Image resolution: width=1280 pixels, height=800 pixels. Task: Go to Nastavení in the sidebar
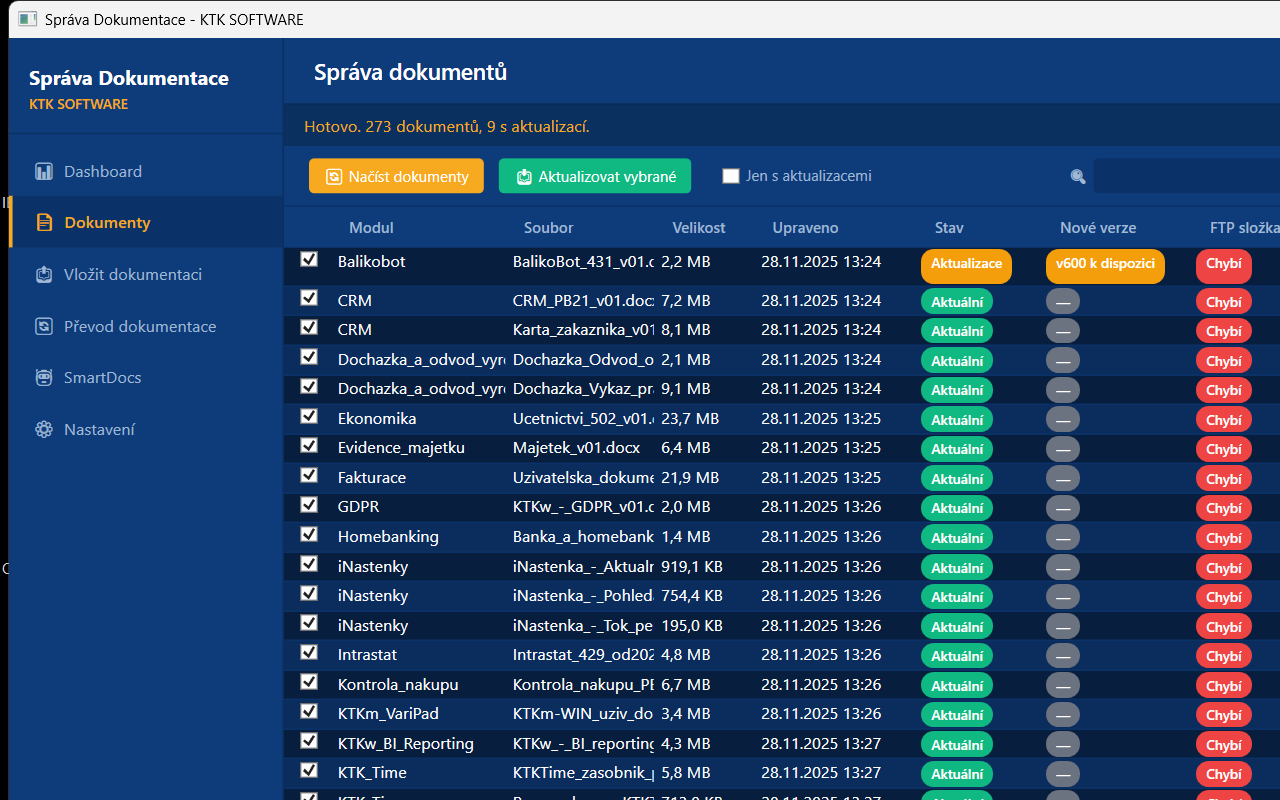(x=99, y=430)
